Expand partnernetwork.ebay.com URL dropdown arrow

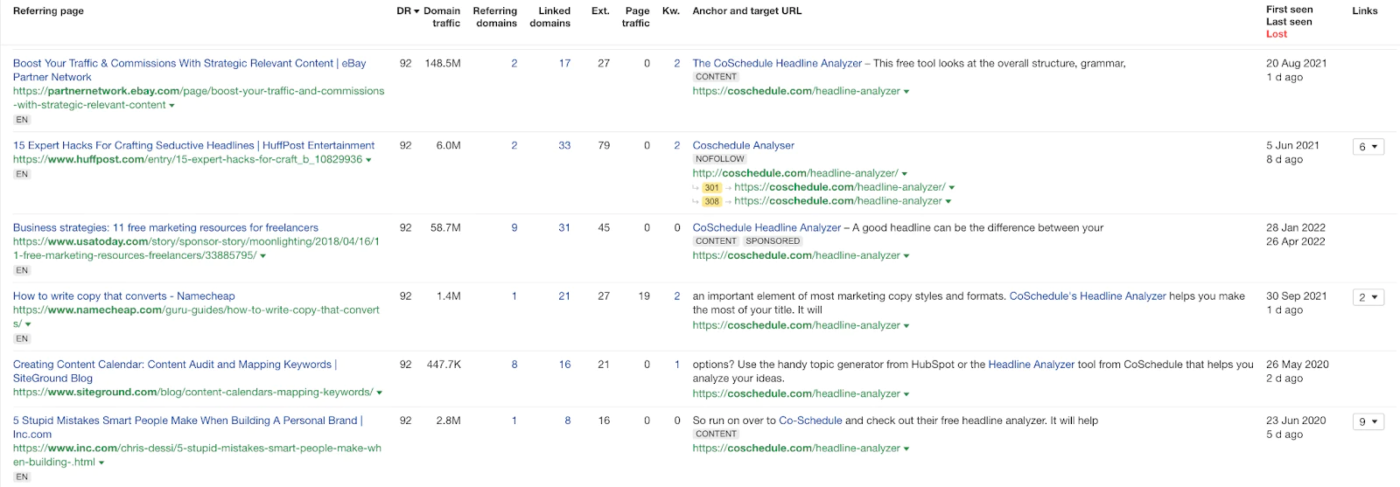pos(172,105)
